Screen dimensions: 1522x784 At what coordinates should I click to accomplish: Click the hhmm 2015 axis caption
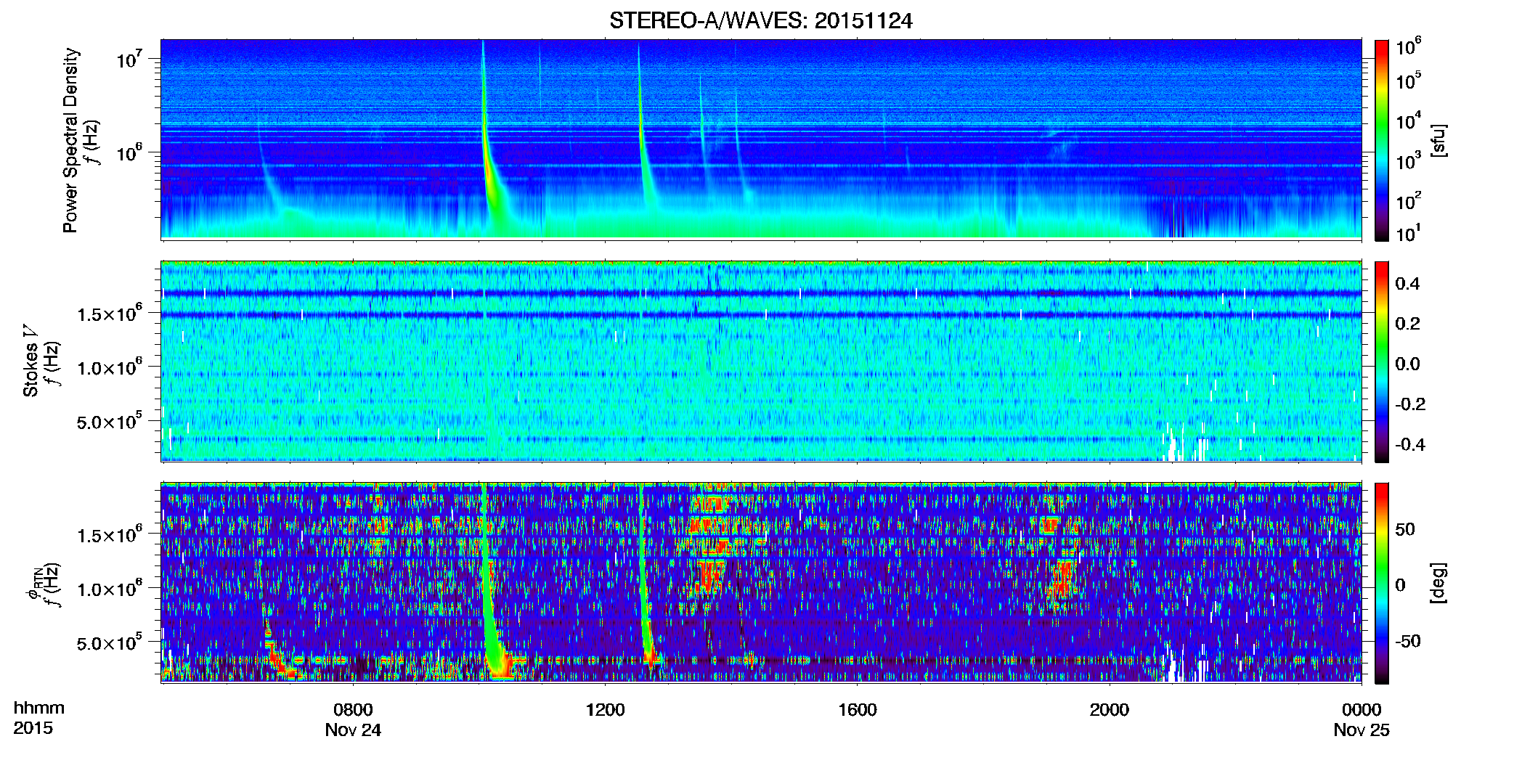(x=38, y=718)
